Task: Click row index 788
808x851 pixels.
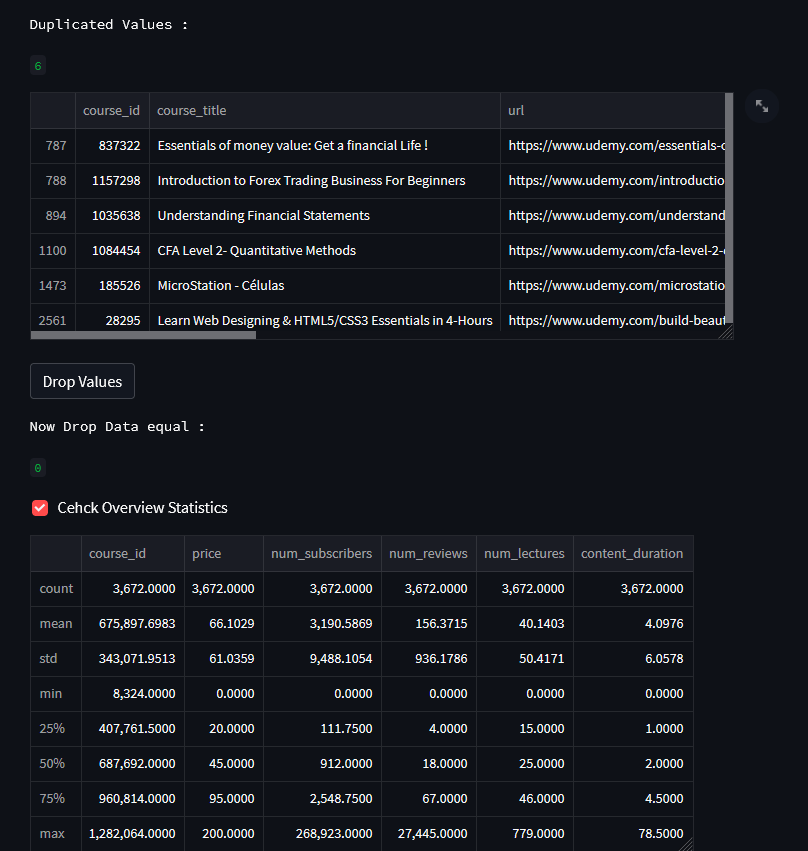Action: (53, 181)
